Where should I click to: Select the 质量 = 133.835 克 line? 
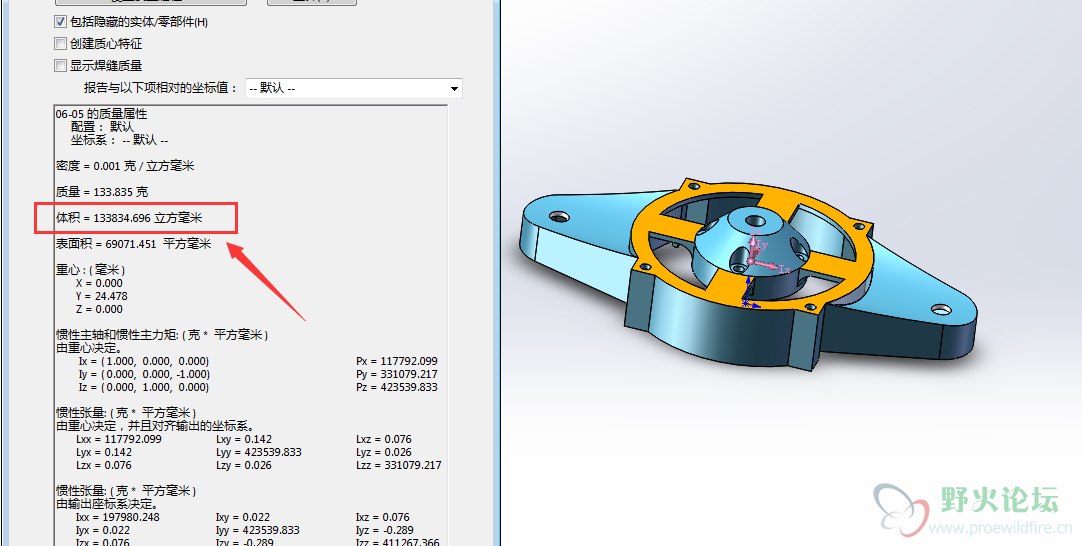point(102,192)
